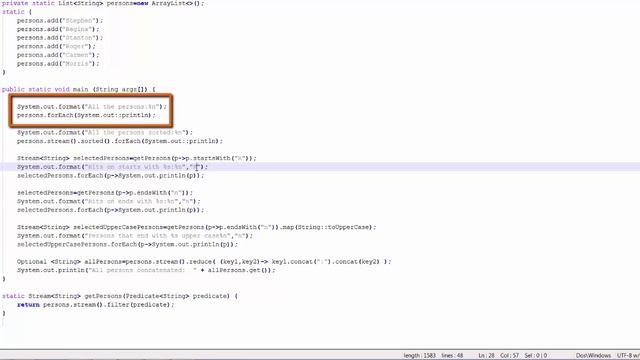Click the persons.add("Stephen") line

pyautogui.click(x=60, y=20)
